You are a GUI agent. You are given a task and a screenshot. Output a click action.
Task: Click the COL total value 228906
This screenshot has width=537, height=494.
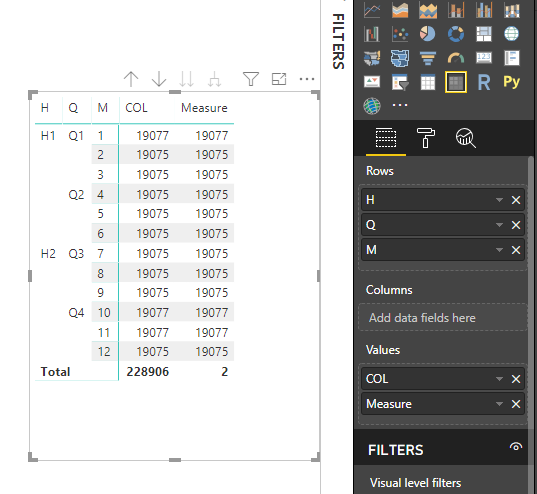[x=148, y=372]
